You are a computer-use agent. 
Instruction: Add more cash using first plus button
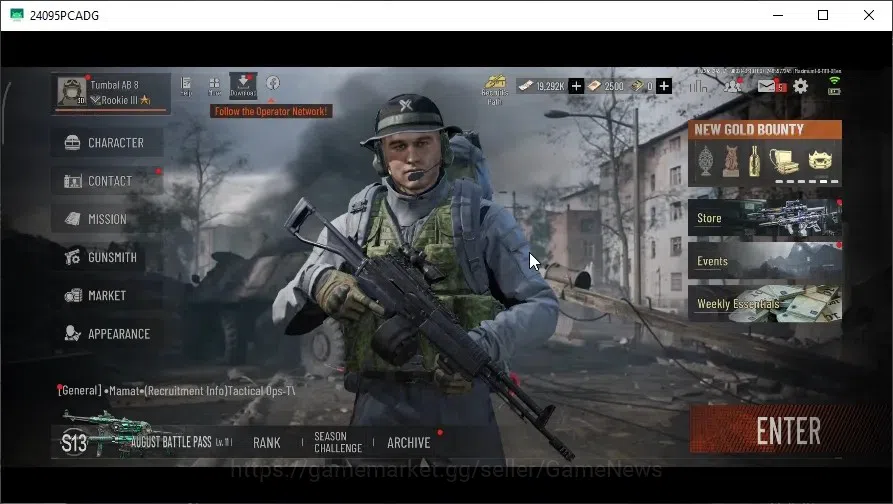pyautogui.click(x=576, y=86)
